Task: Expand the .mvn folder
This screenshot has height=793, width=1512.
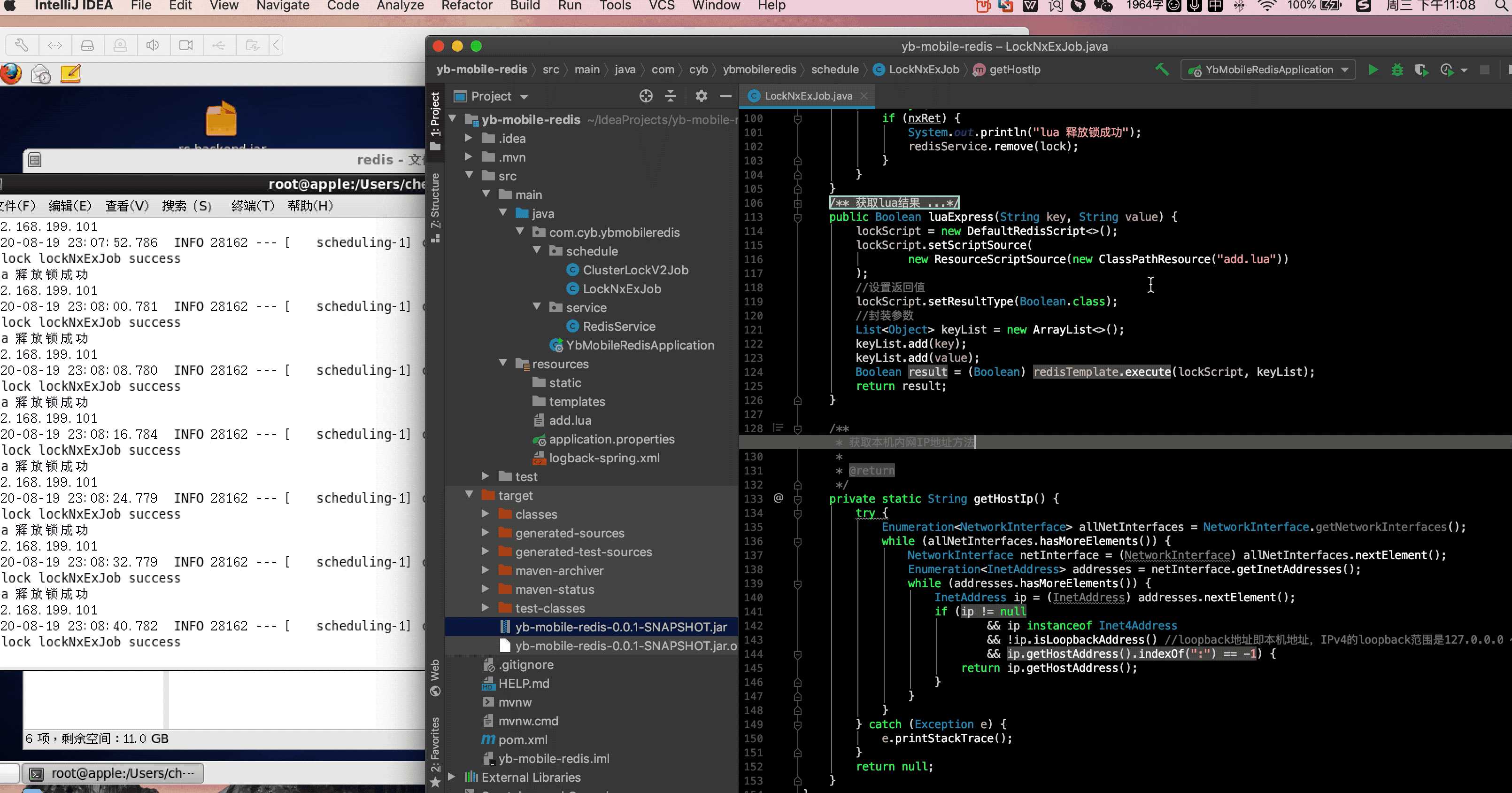Action: click(469, 157)
